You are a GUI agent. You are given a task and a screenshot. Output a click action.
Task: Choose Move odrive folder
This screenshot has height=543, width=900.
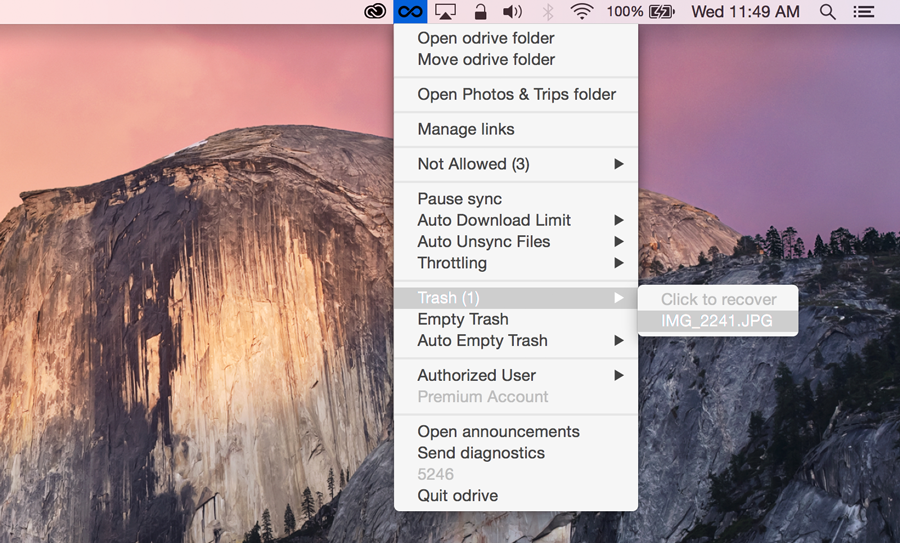515,59
